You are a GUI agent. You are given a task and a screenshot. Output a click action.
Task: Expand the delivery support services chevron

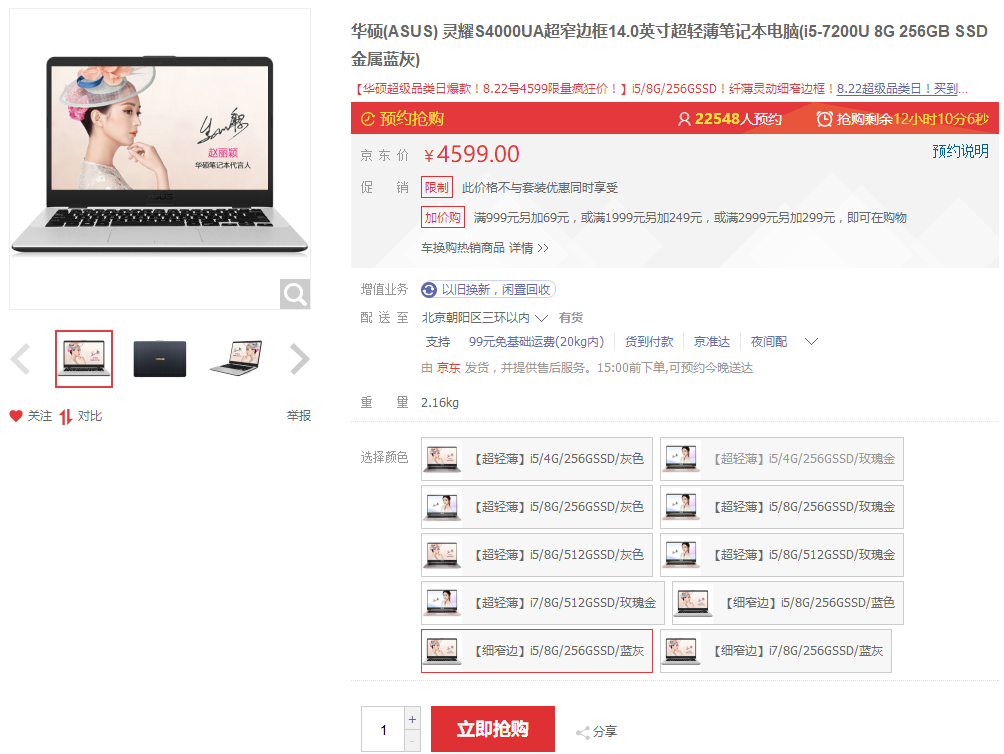pos(812,342)
